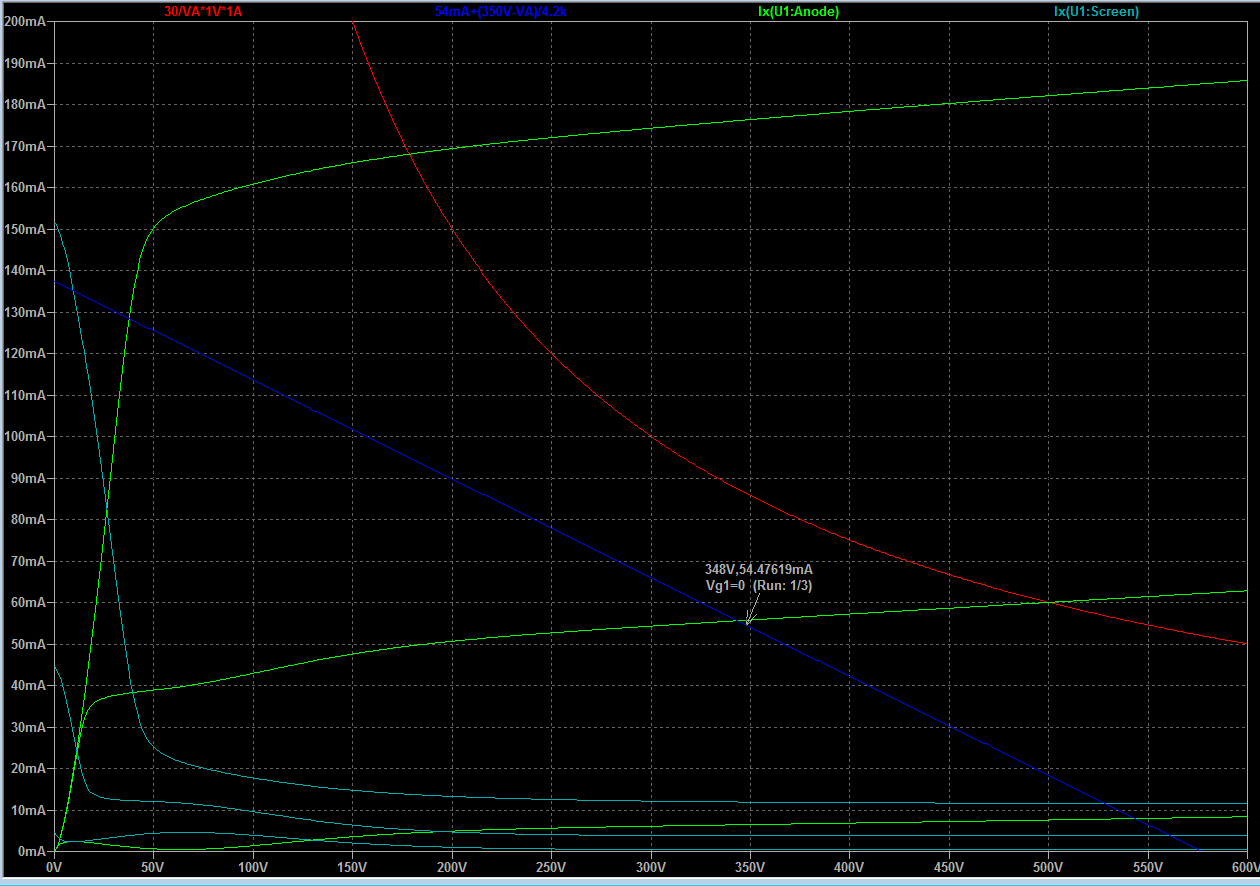Click the 100mA tick on the vertical axis

tap(25, 437)
